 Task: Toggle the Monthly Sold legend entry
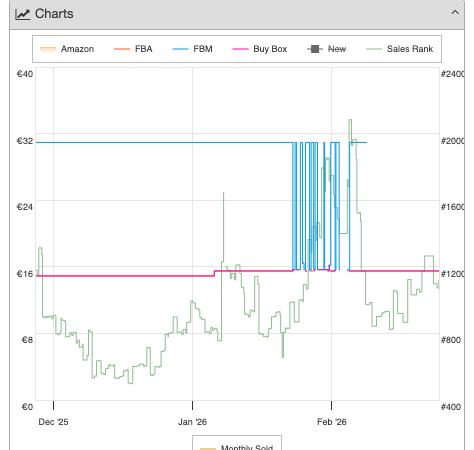(x=237, y=447)
